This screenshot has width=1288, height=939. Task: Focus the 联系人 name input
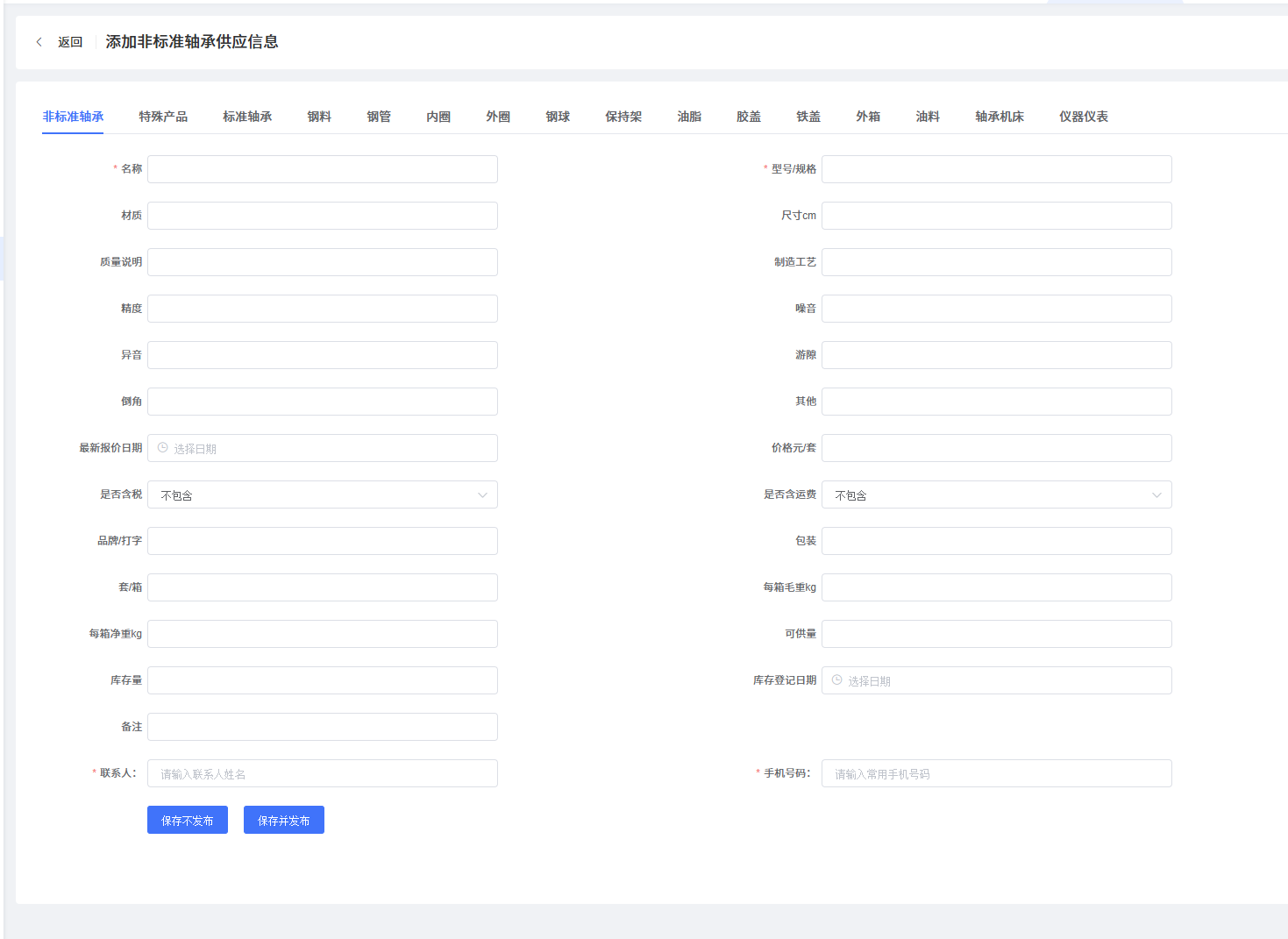[323, 773]
